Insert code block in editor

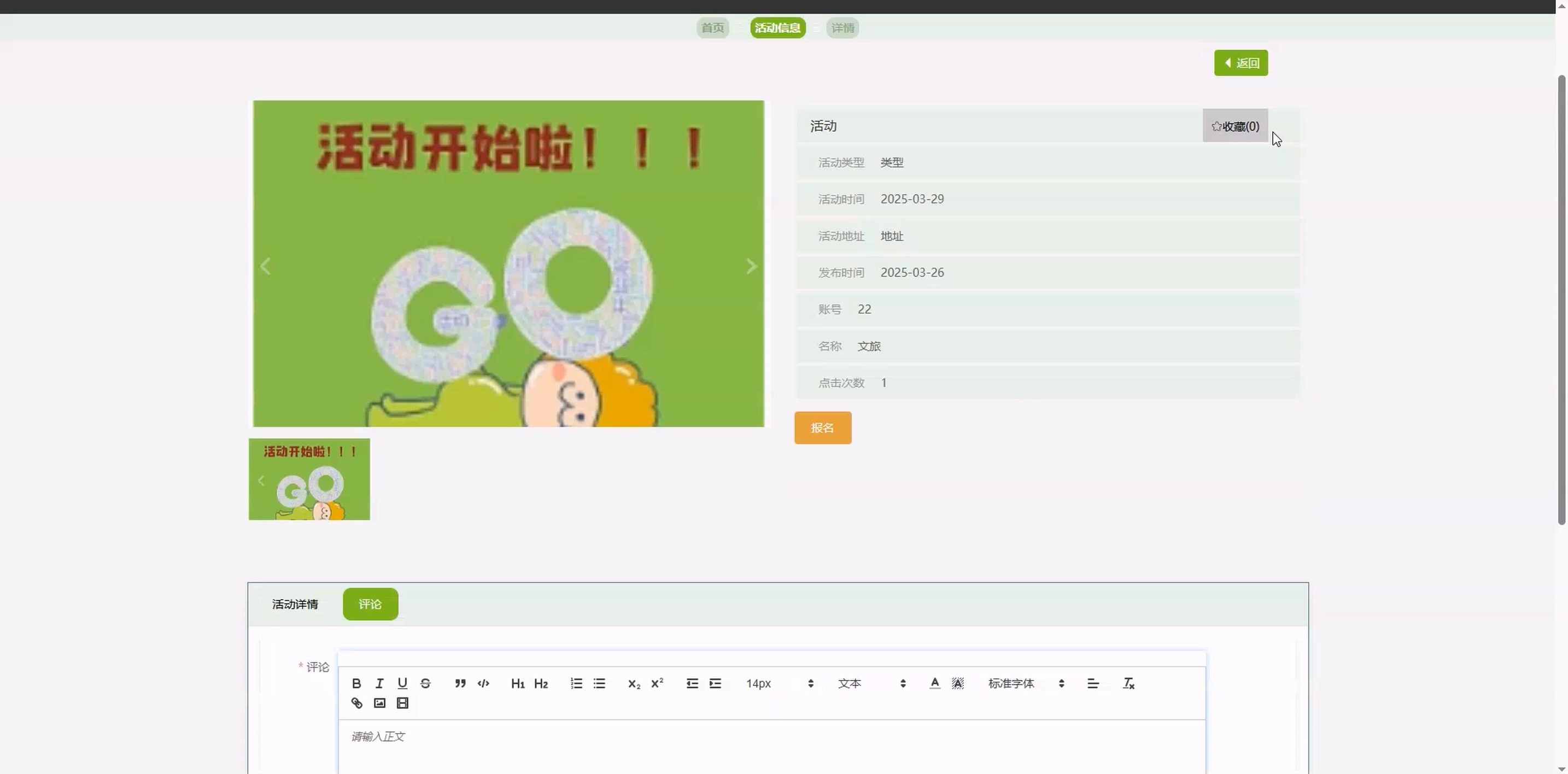483,683
